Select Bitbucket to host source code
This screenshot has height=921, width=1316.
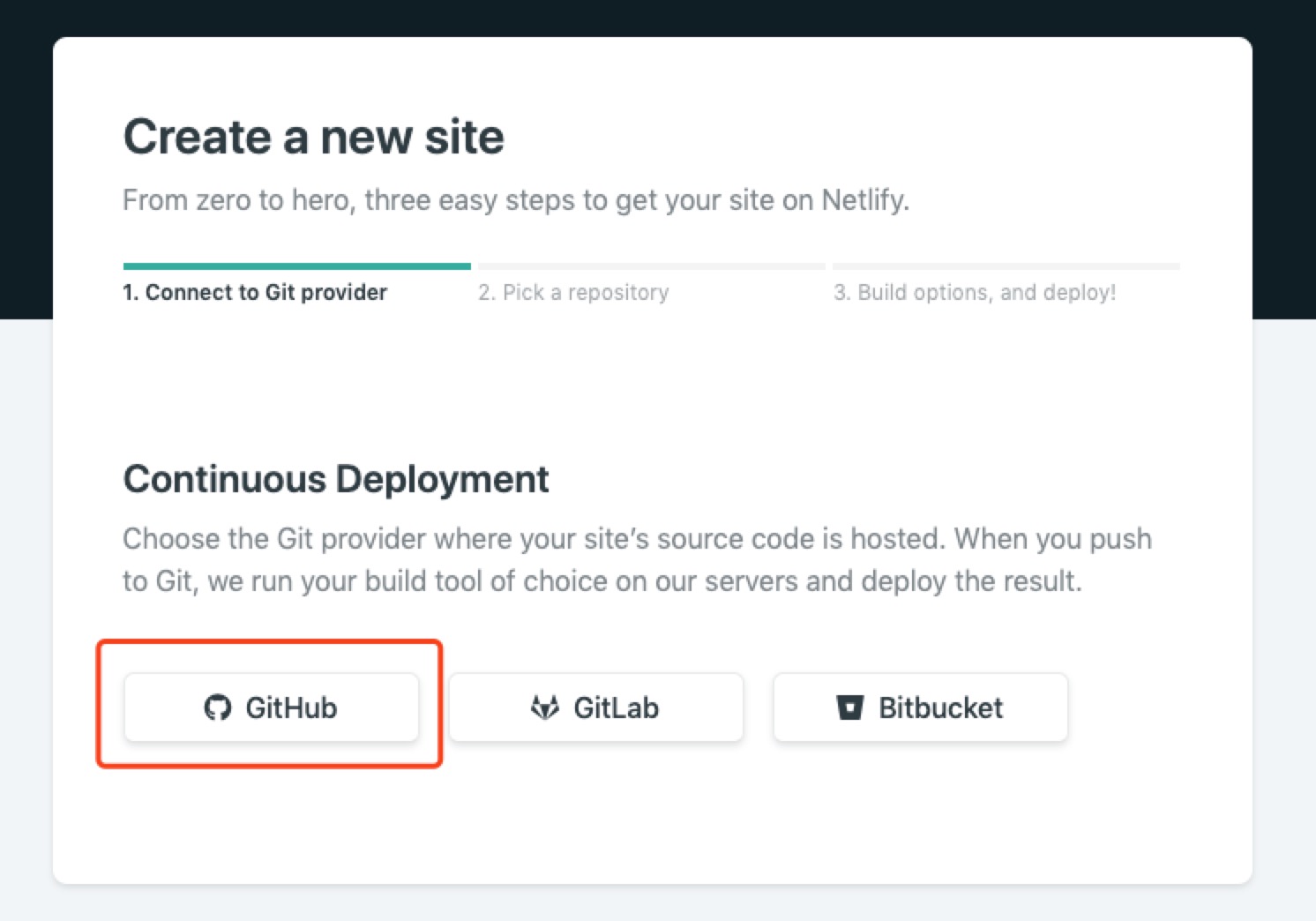920,707
